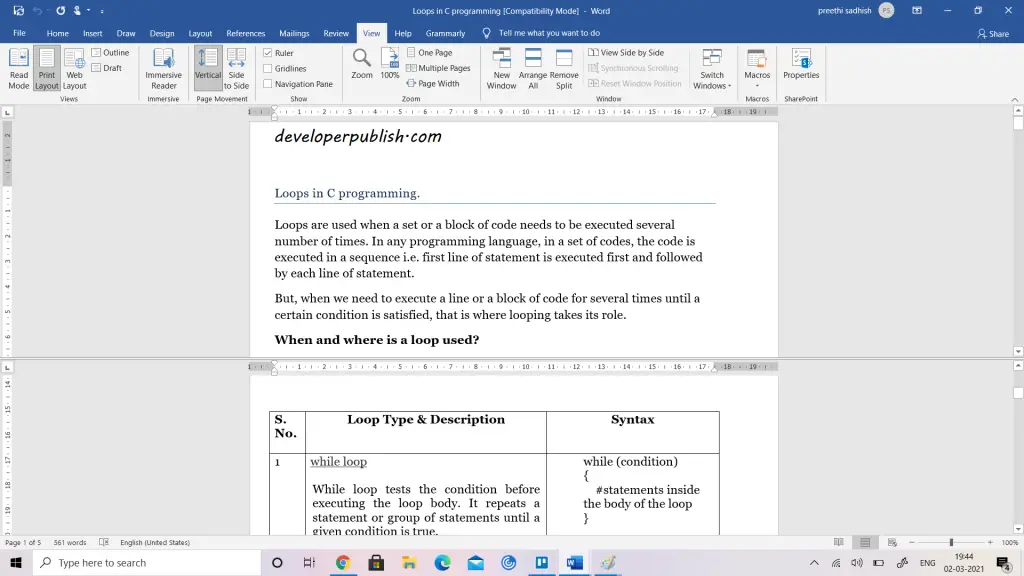Open the References tab
The height and width of the screenshot is (576, 1024).
[246, 33]
